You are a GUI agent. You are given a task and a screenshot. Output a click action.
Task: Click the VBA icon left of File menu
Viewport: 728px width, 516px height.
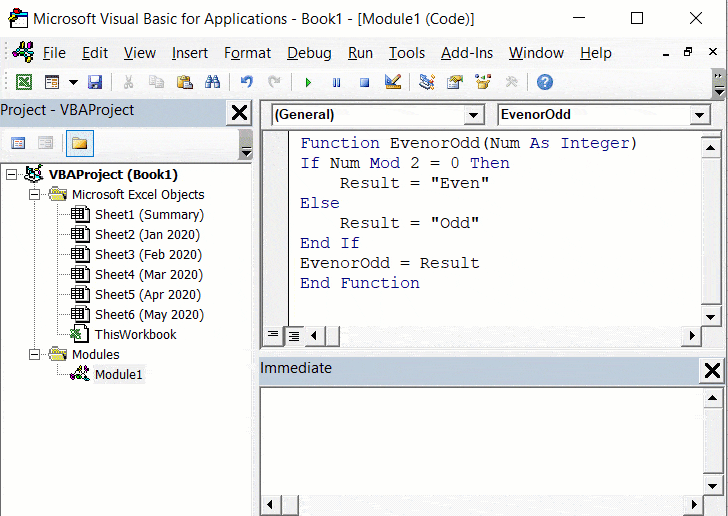tap(23, 52)
